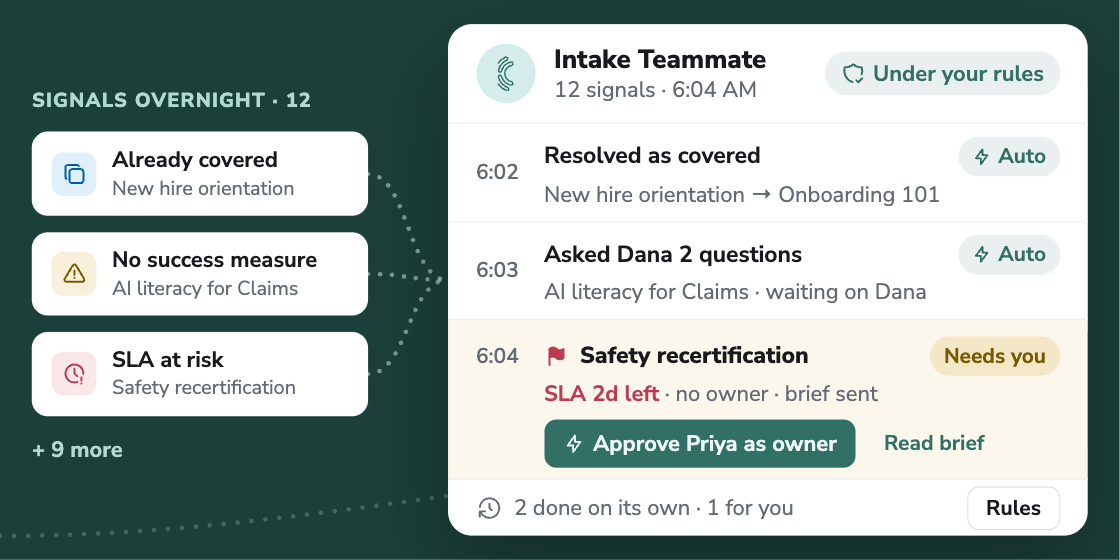Open the Already covered signal card
Image resolution: width=1120 pixels, height=560 pixels.
[x=200, y=174]
